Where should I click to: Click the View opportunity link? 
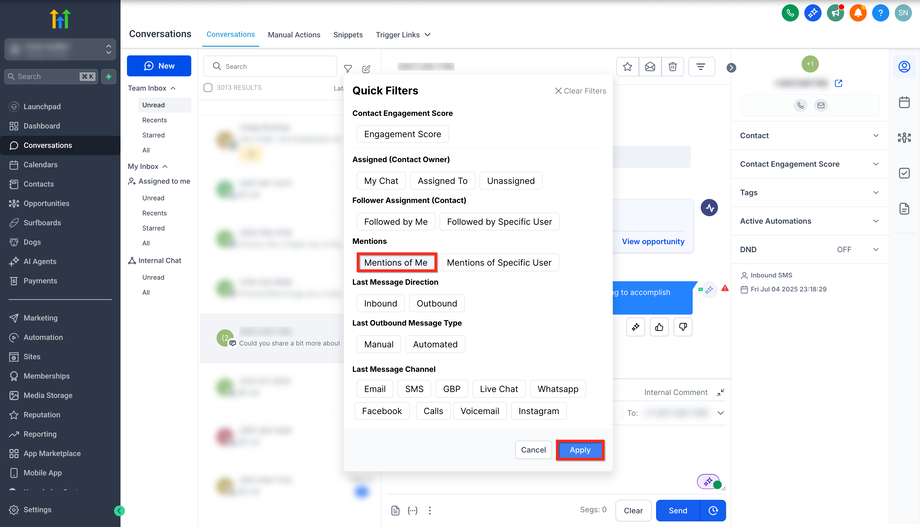coord(653,242)
